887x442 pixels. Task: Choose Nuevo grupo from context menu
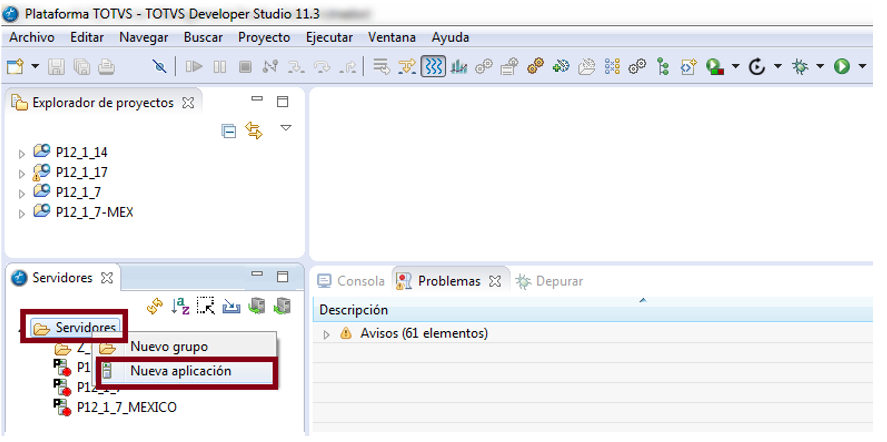click(169, 346)
